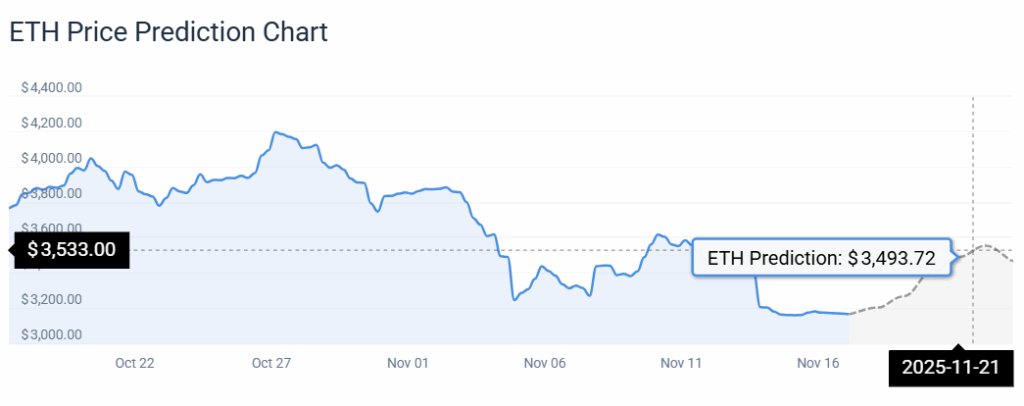This screenshot has height=406, width=1024.
Task: Click the $4,400.00 y-axis label
Action: coord(51,88)
